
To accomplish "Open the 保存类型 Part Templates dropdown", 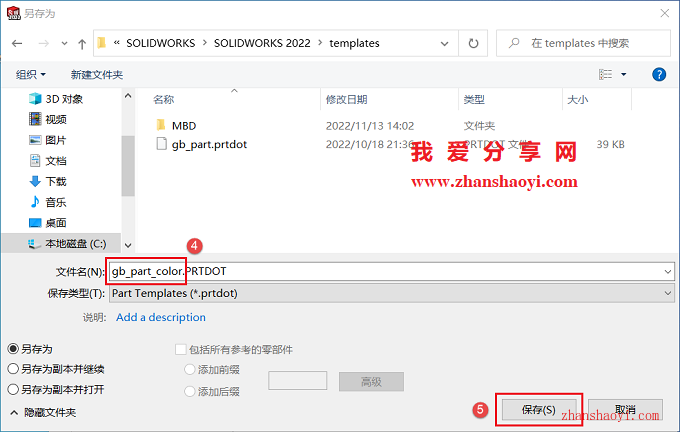I will click(392, 293).
